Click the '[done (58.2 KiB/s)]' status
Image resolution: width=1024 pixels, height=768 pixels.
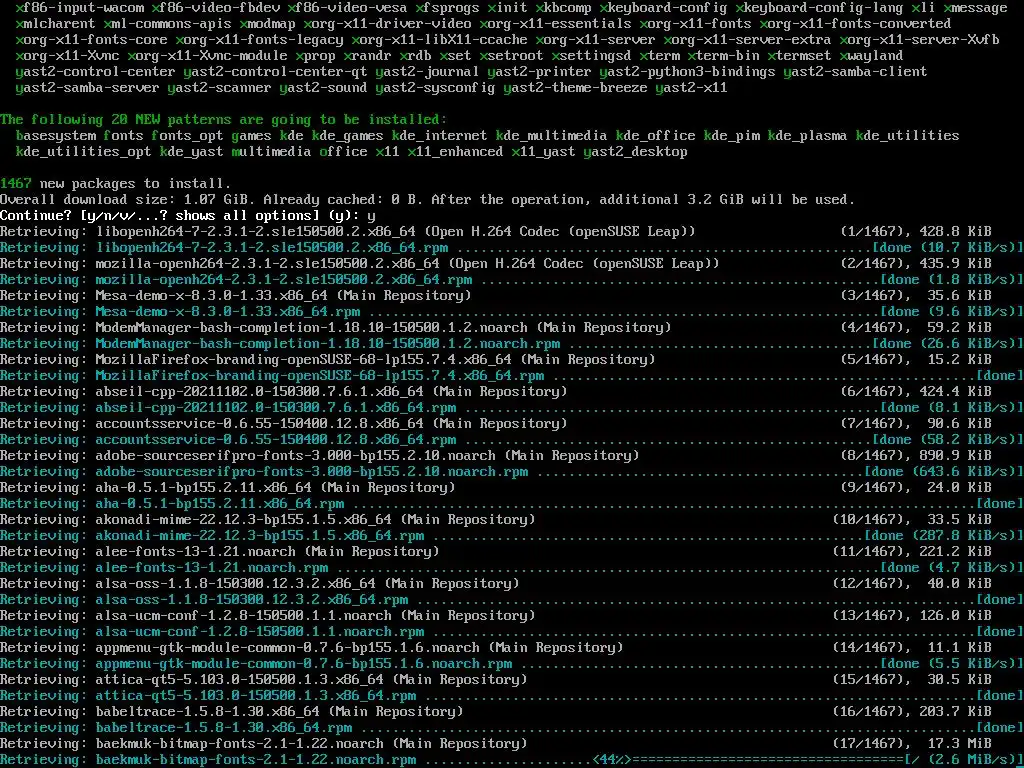point(948,440)
